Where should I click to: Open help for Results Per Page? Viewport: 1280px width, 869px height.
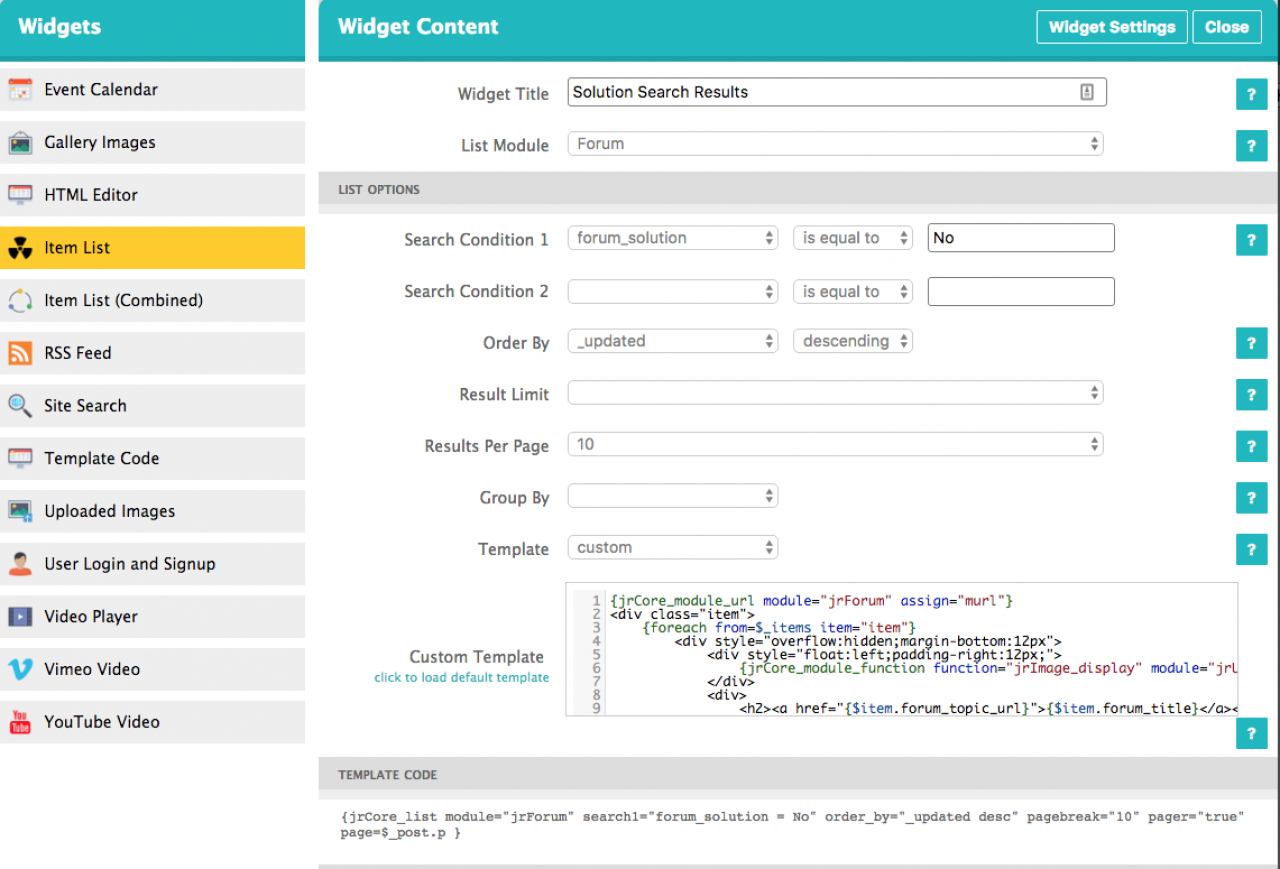[1251, 446]
